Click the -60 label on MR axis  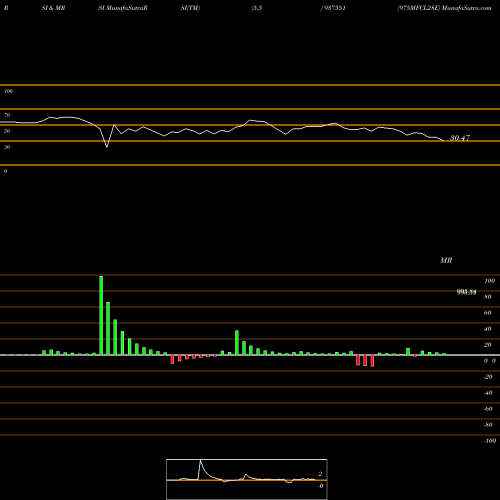point(488,409)
